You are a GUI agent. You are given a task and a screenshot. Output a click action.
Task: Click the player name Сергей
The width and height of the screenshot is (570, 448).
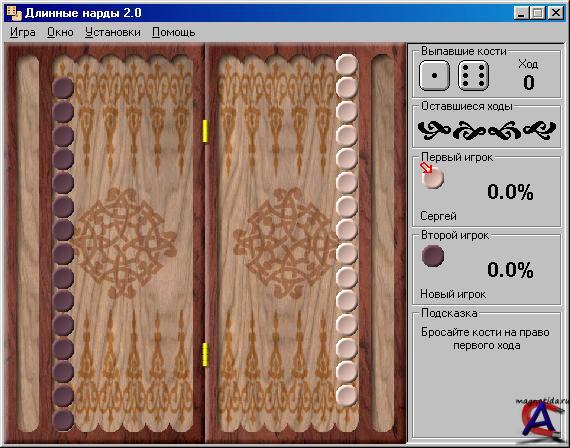[438, 216]
